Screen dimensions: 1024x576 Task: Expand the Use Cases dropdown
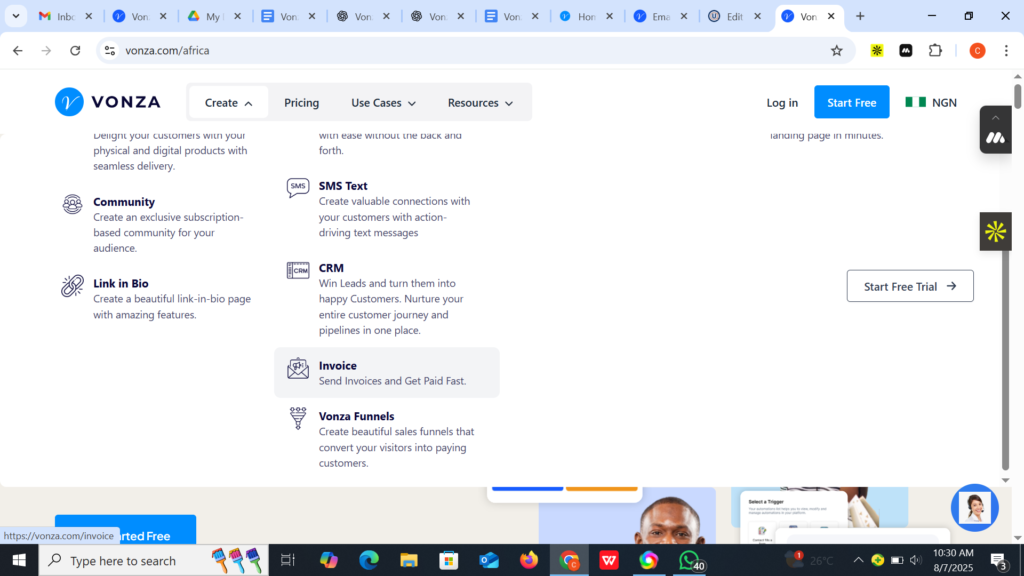(383, 103)
